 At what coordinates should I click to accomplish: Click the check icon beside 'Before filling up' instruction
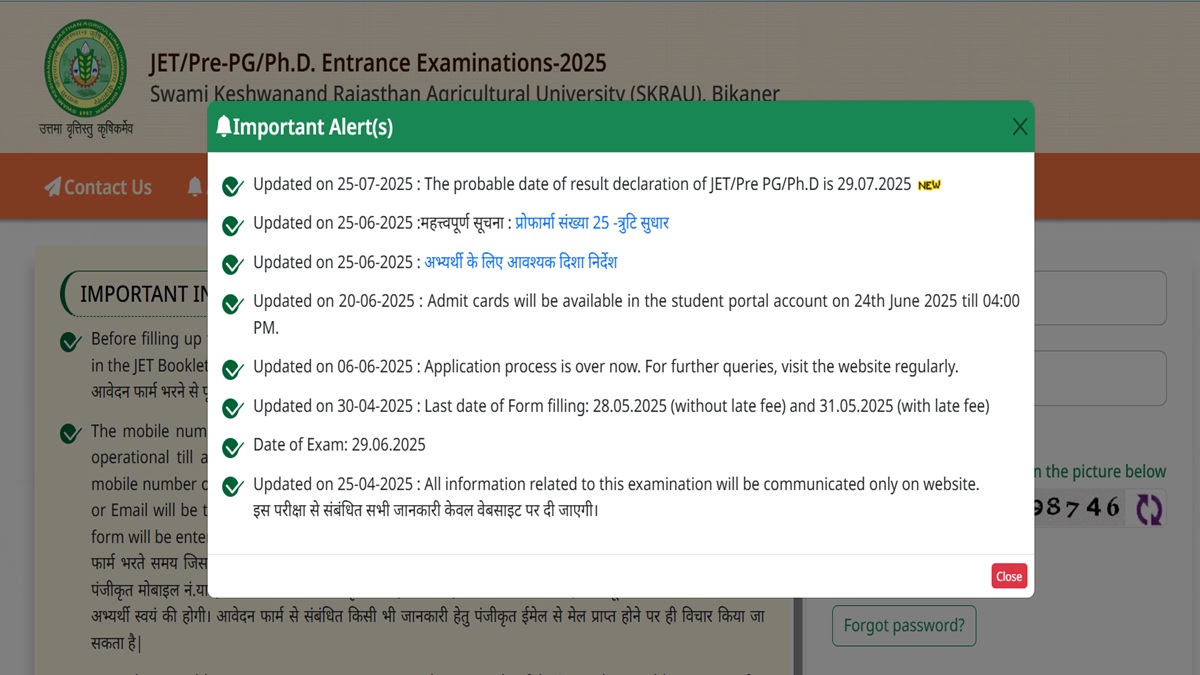pos(70,342)
